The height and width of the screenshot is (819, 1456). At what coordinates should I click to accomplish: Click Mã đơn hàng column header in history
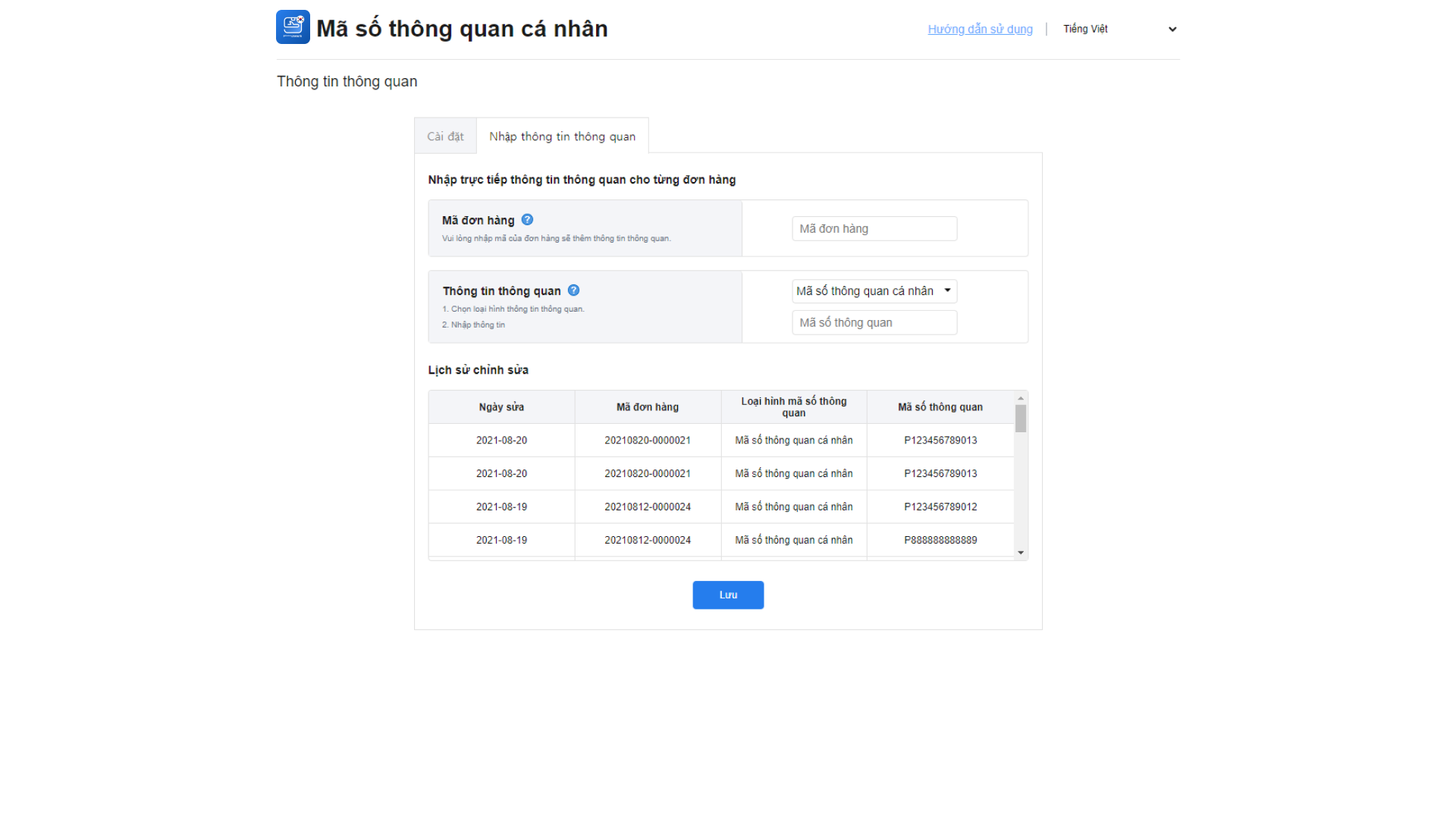click(647, 407)
